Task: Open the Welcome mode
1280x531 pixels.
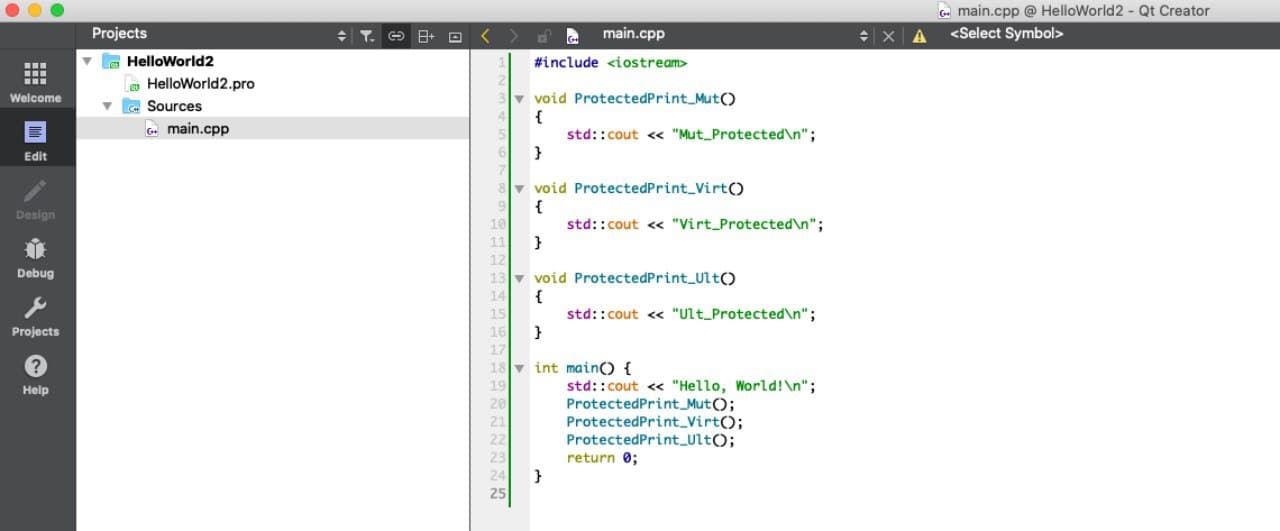Action: point(36,82)
